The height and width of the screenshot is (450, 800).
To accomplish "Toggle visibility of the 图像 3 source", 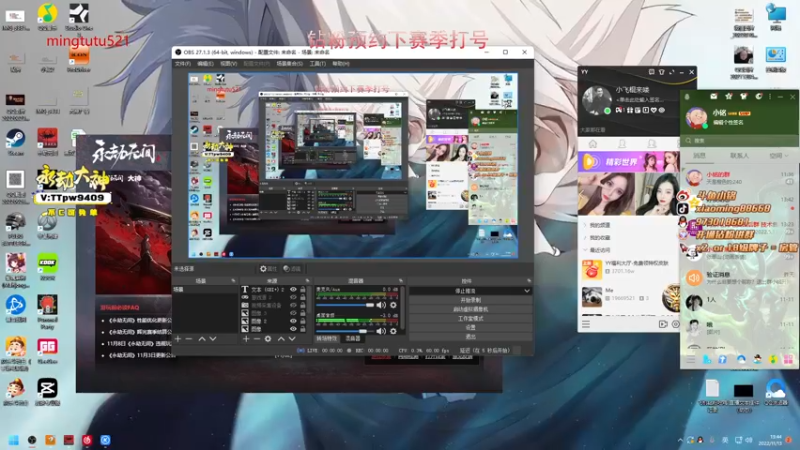I will [293, 313].
